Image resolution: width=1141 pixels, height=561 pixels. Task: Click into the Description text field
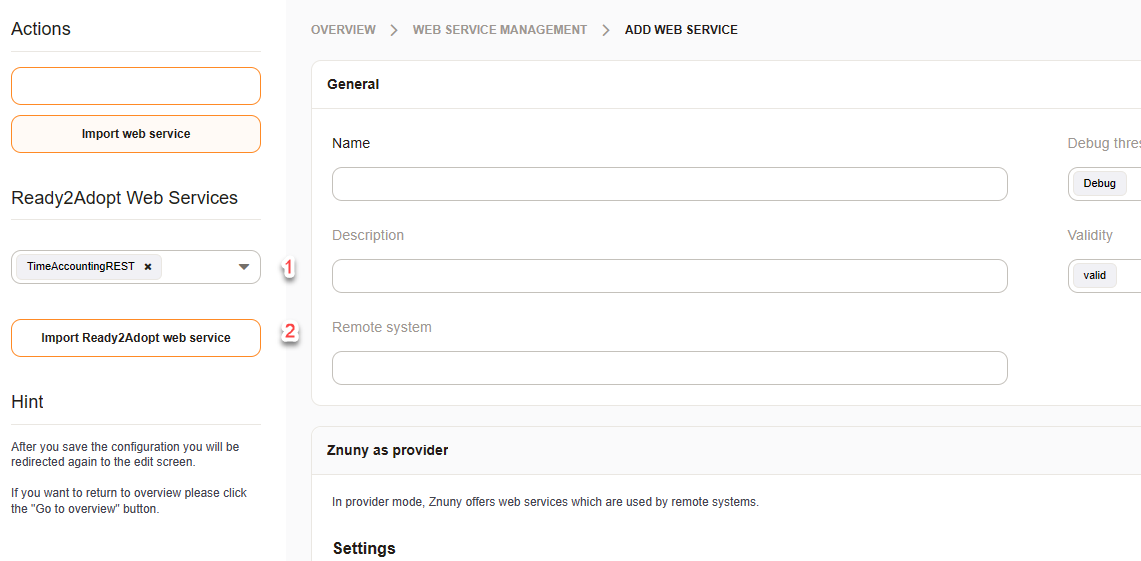[x=669, y=276]
